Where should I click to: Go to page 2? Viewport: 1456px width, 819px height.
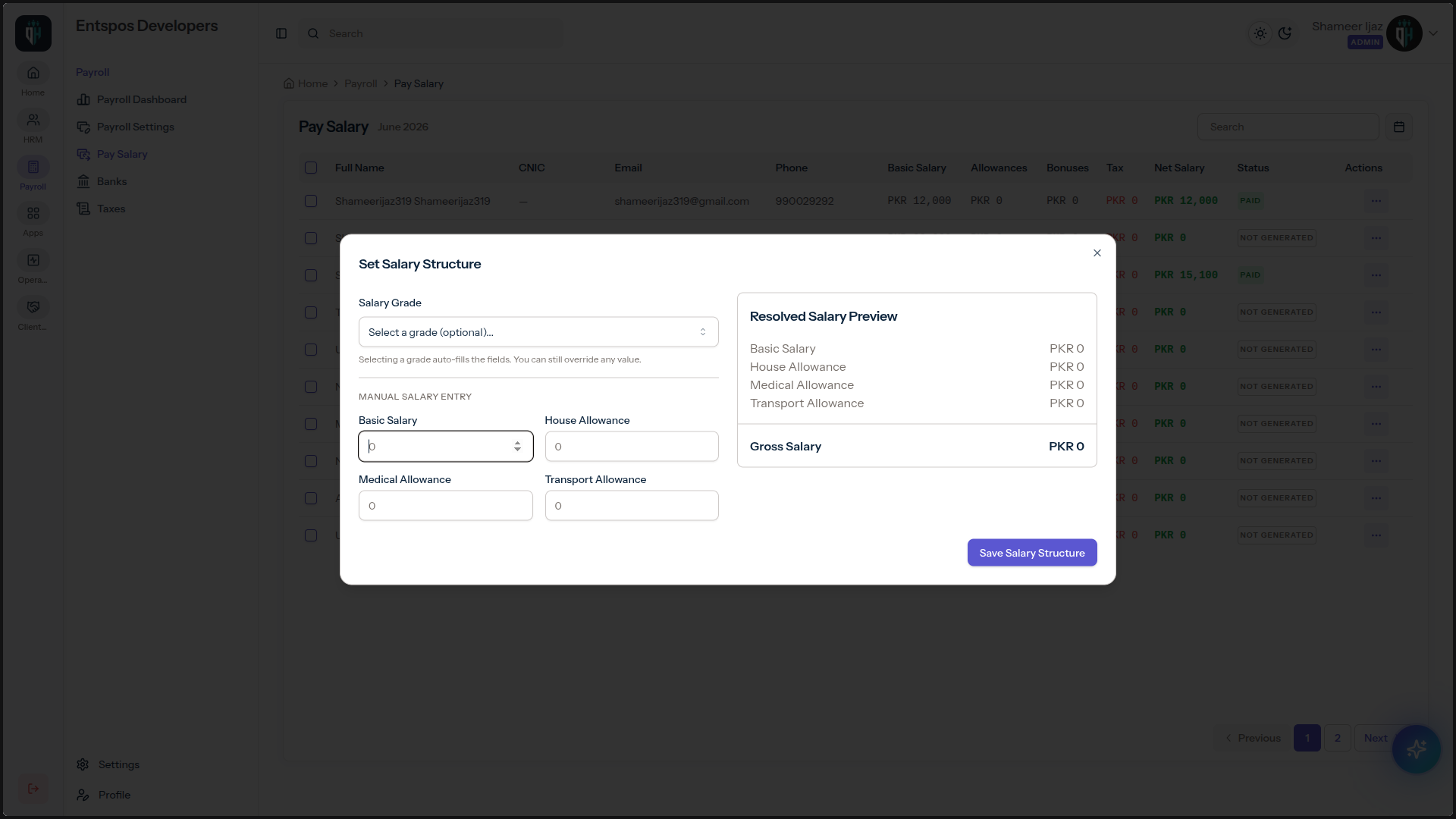pos(1338,738)
